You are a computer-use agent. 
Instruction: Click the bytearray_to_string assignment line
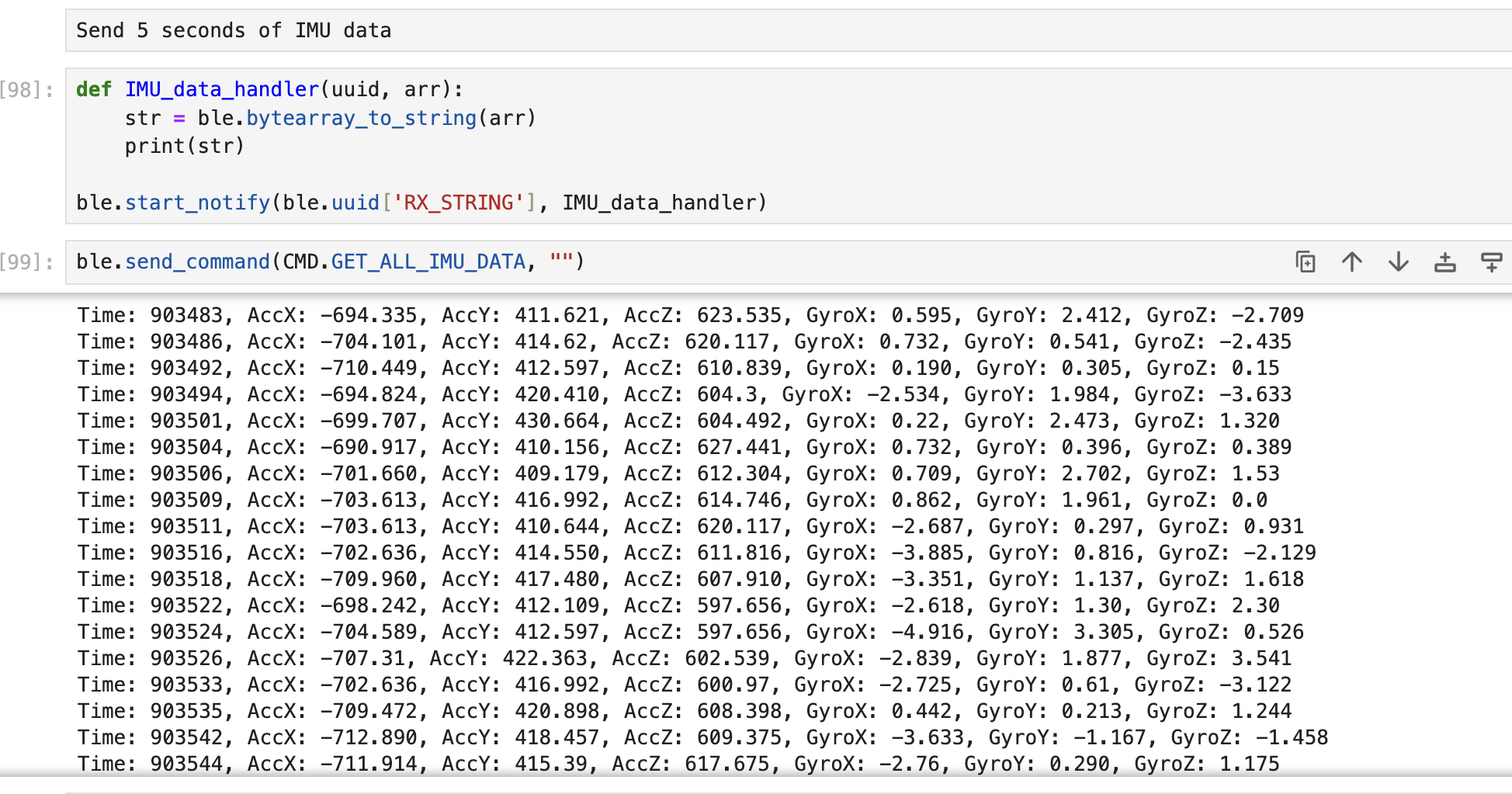click(x=330, y=118)
